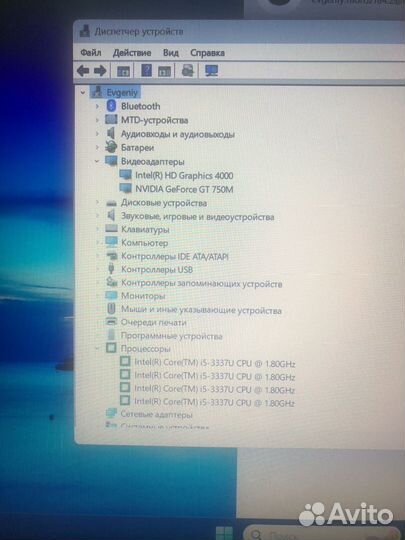Click the Очереди печати printer icon
The height and width of the screenshot is (540, 405).
[x=111, y=322]
